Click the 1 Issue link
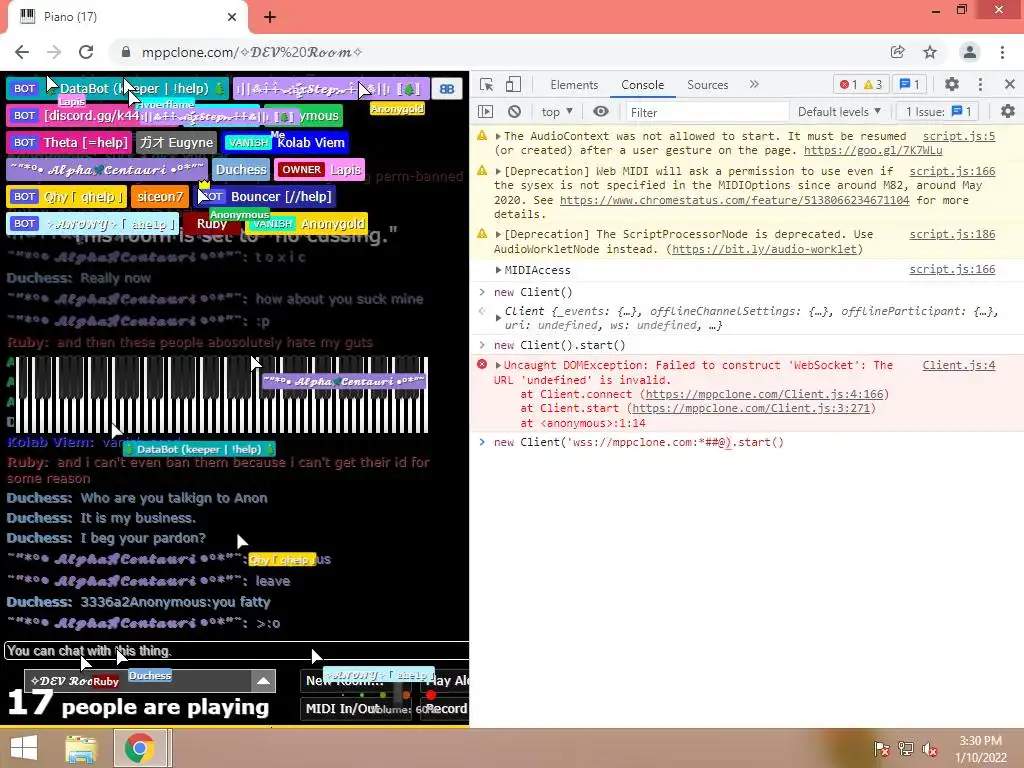This screenshot has width=1024, height=768. pos(938,112)
